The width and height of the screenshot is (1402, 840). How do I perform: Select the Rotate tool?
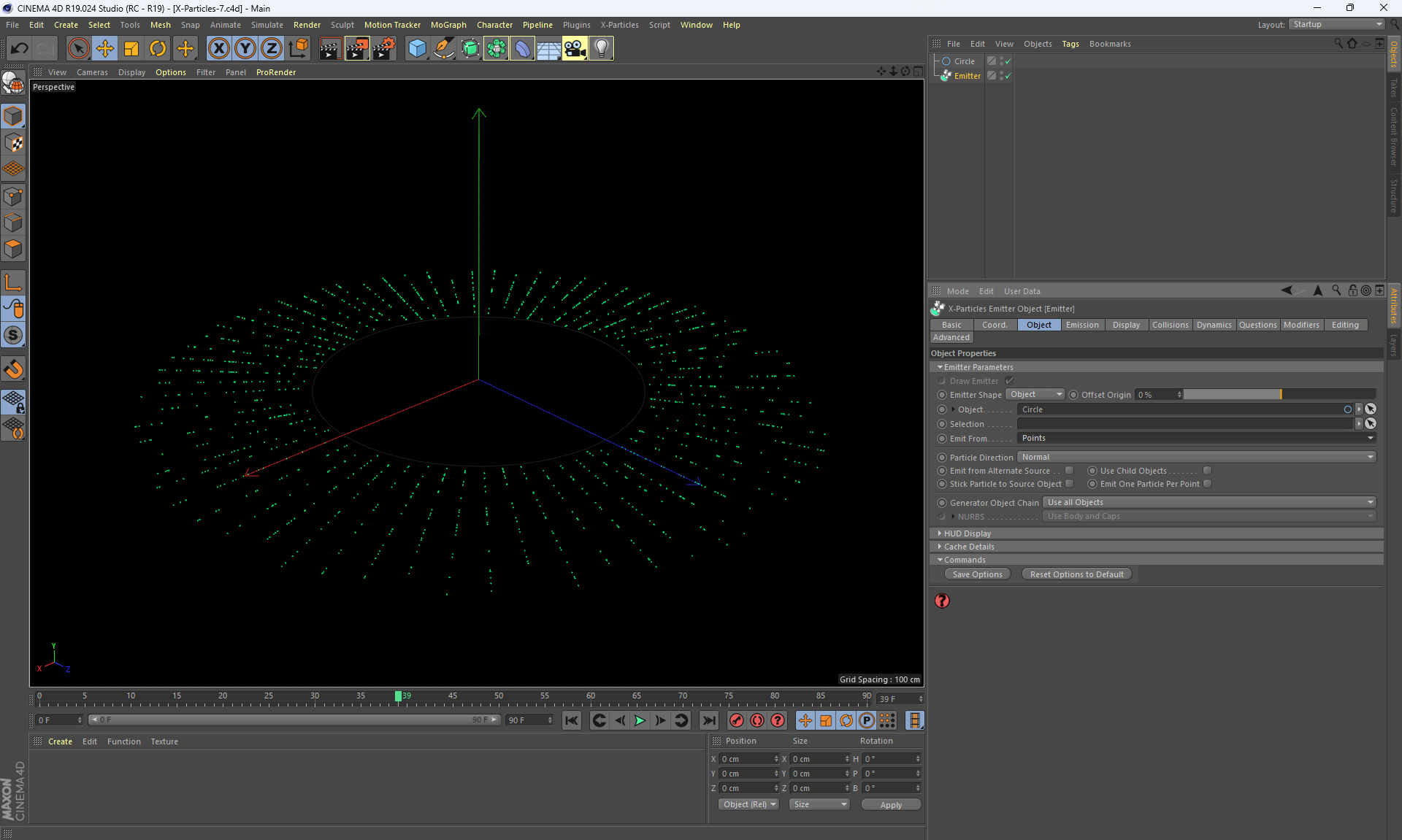click(158, 48)
